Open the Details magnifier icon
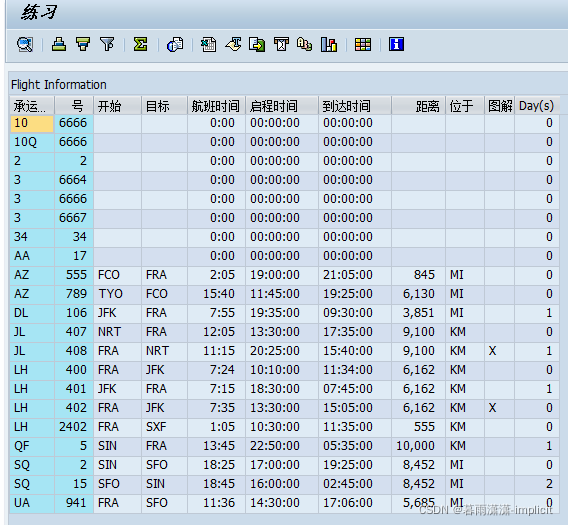 [25, 45]
